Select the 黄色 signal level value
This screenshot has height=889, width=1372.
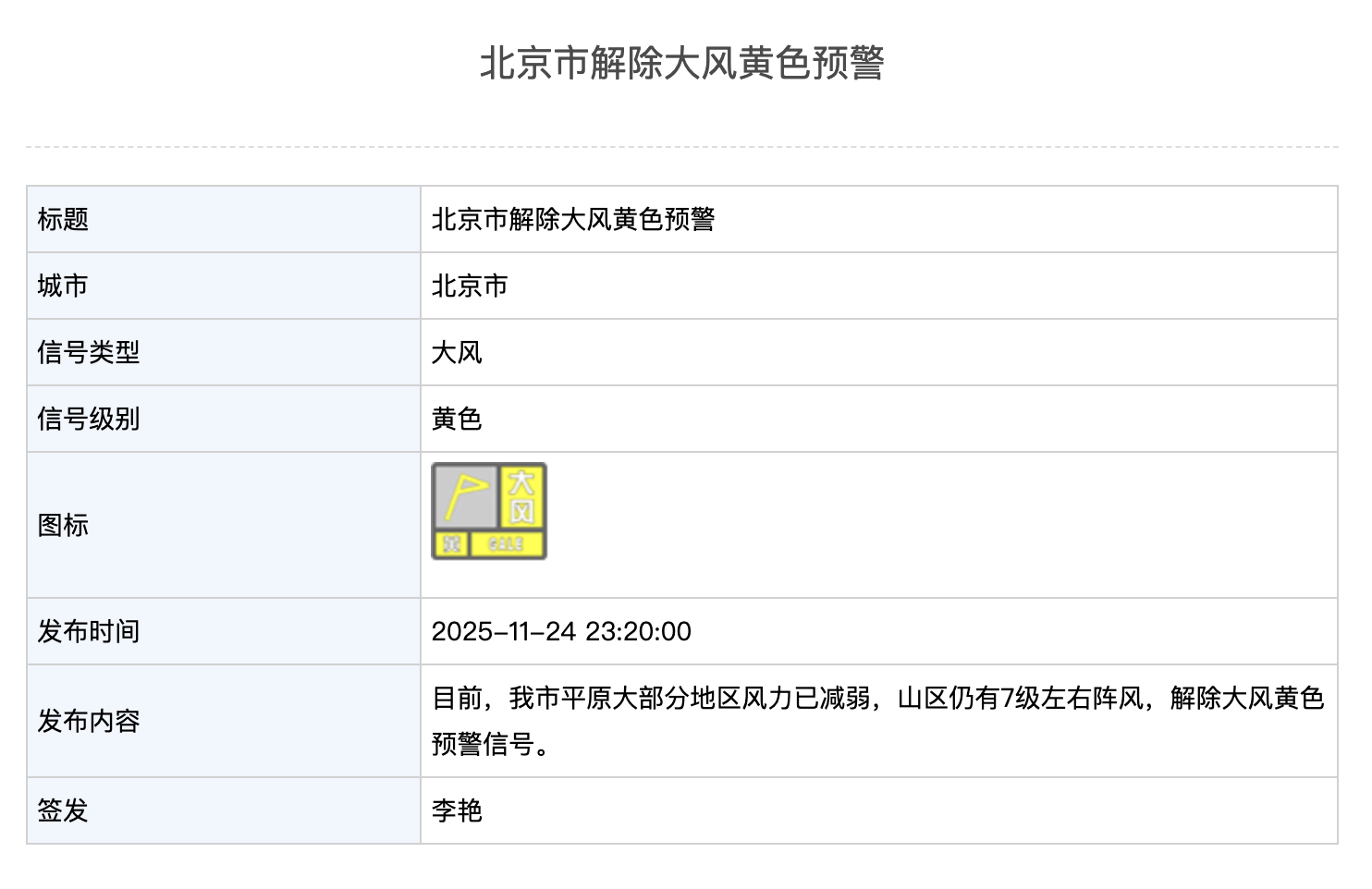457,419
